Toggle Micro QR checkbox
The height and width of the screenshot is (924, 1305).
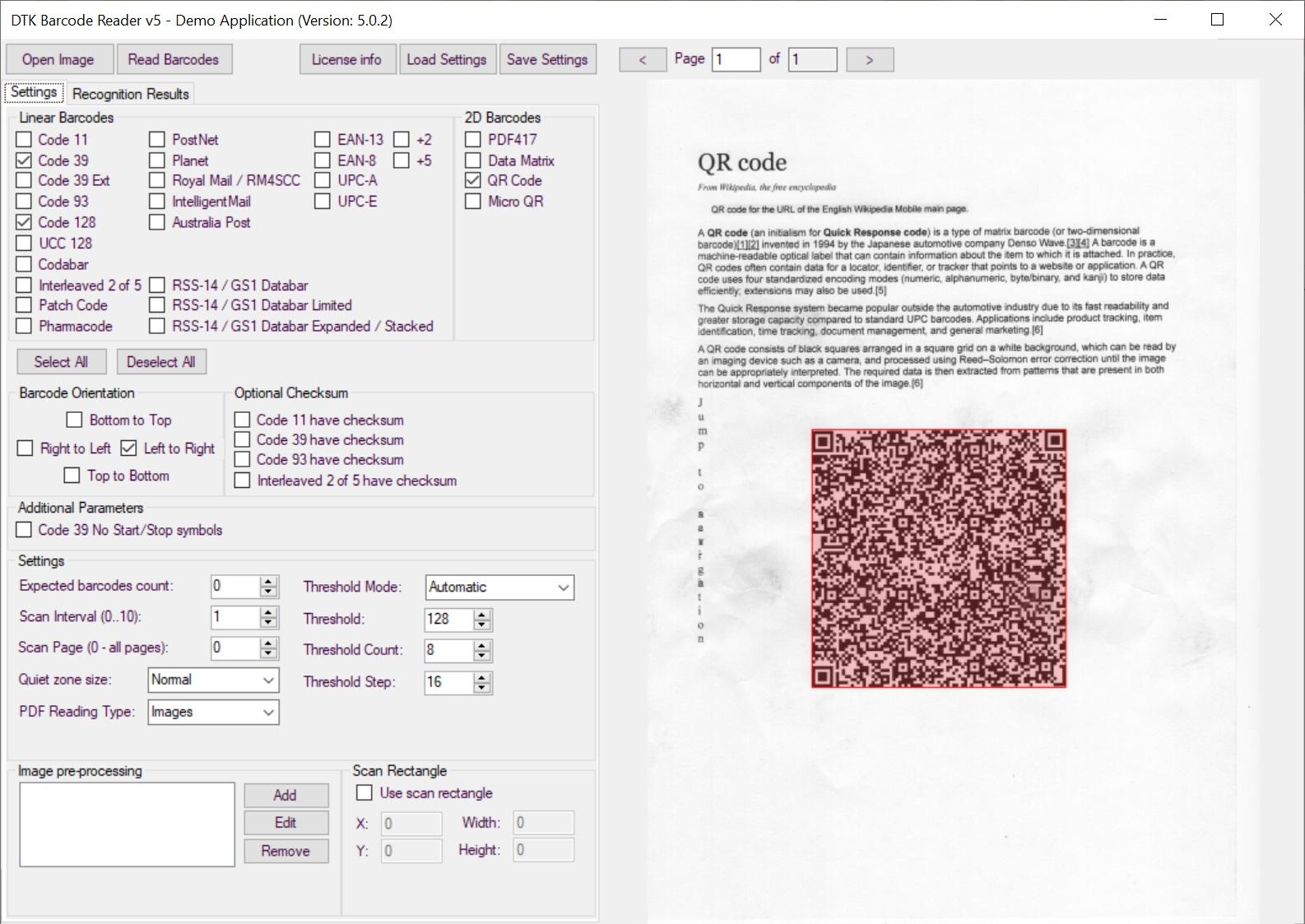point(473,201)
